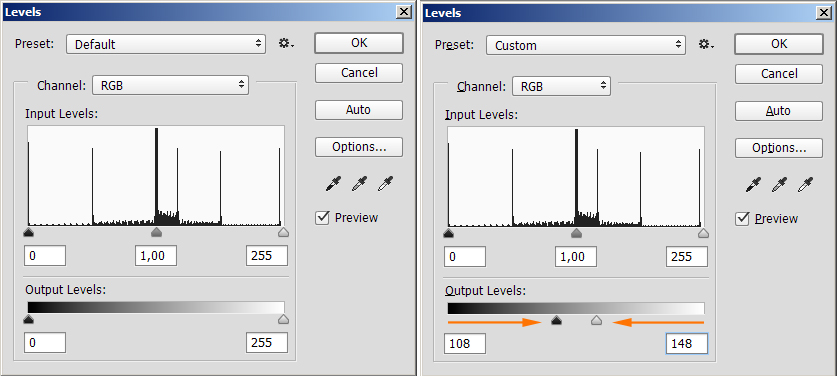Select black point eyedropper in right dialog
837x376 pixels.
point(753,185)
